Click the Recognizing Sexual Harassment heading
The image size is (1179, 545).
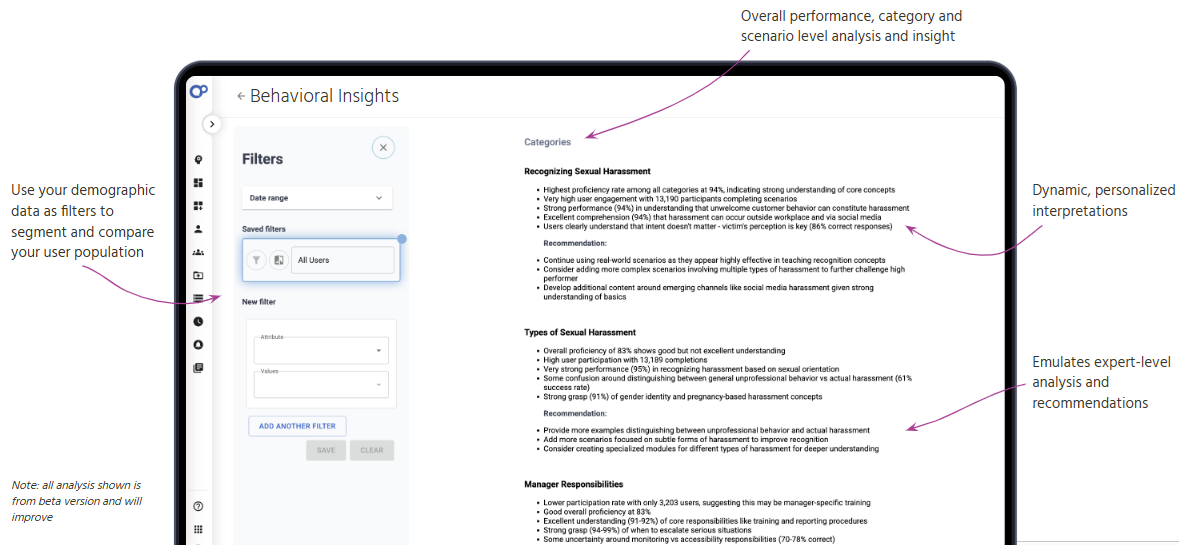pyautogui.click(x=587, y=171)
